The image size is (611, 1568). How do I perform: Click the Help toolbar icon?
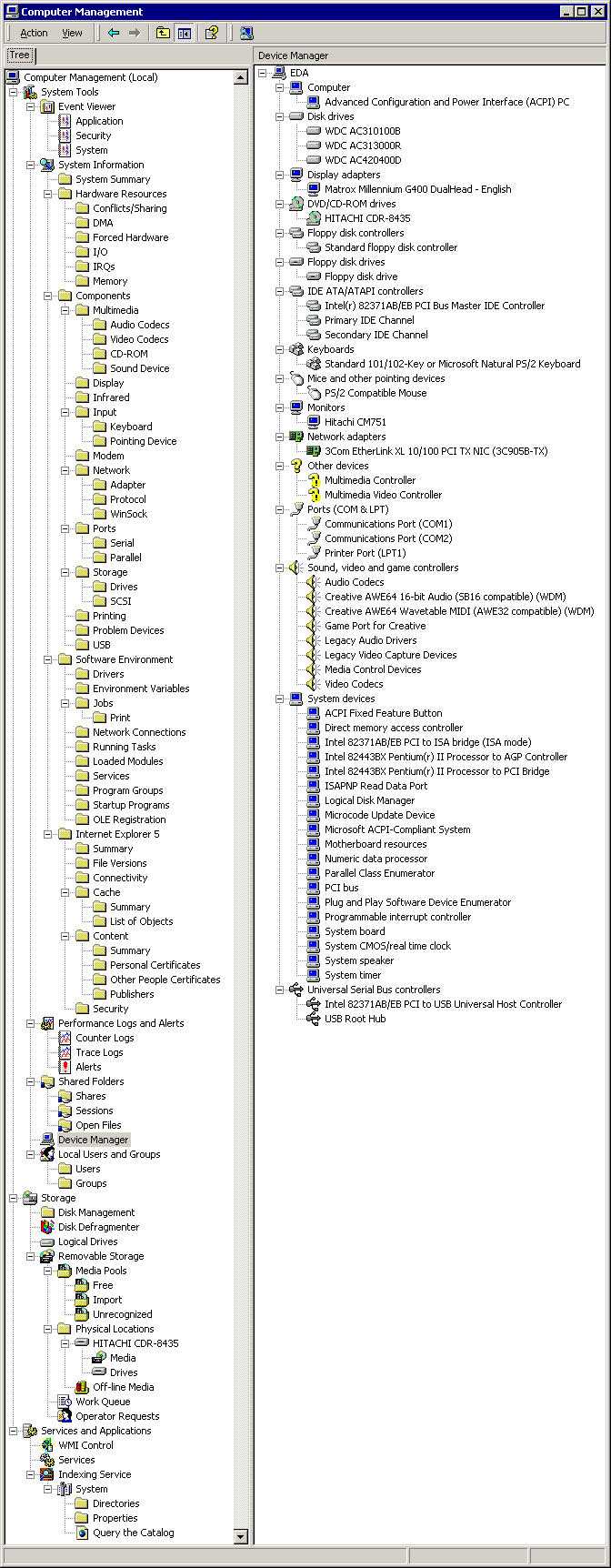coord(212,33)
